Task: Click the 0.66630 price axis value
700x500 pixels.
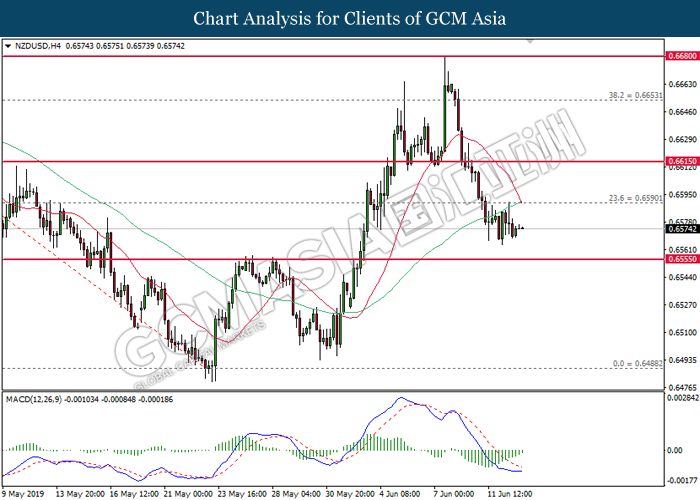Action: click(682, 84)
